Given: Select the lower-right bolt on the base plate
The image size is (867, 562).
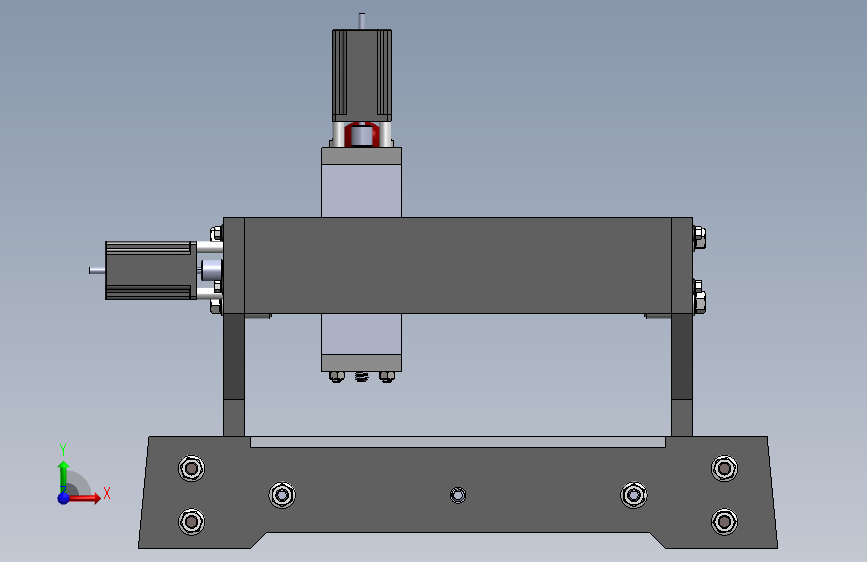Looking at the screenshot, I should pos(724,522).
